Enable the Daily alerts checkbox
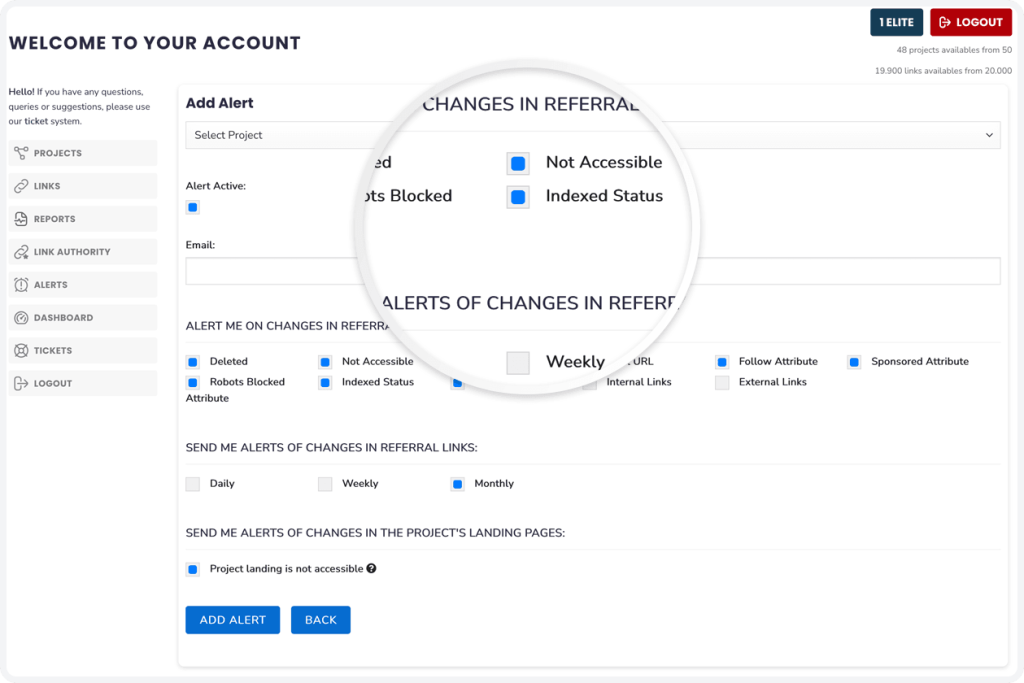This screenshot has height=683, width=1024. pos(193,484)
